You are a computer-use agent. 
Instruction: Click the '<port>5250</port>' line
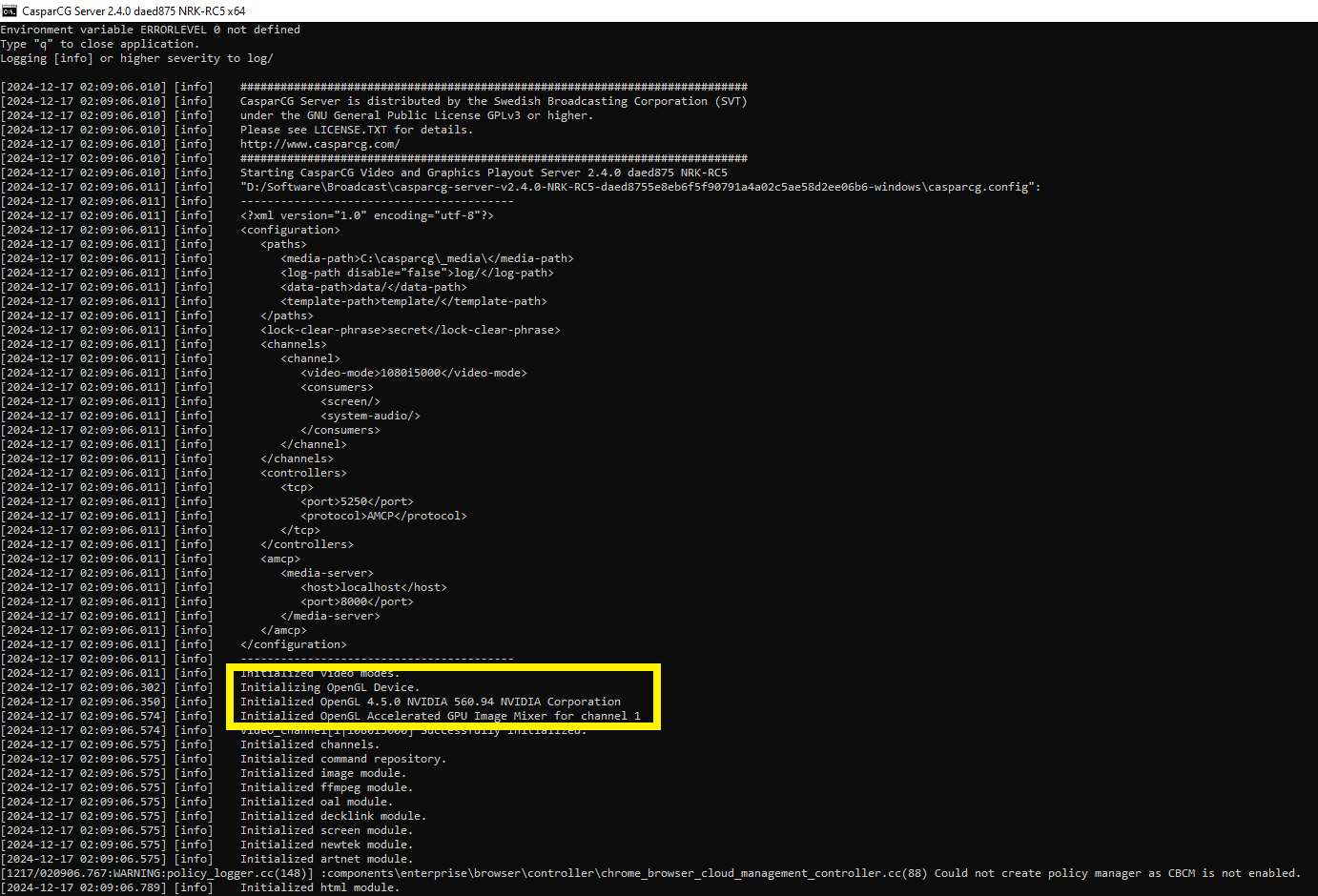pos(357,501)
